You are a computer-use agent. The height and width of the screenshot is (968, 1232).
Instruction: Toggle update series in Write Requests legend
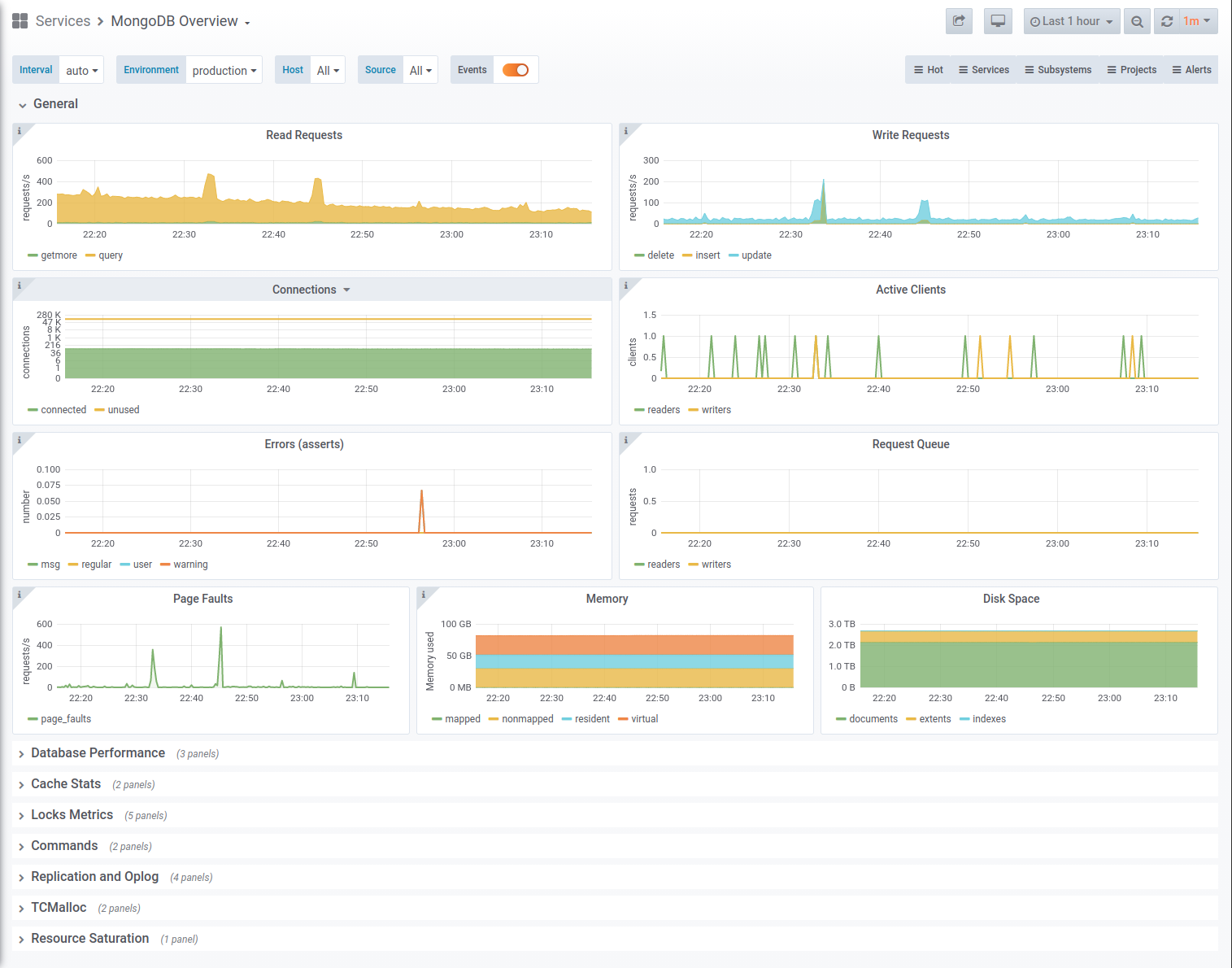(x=750, y=255)
